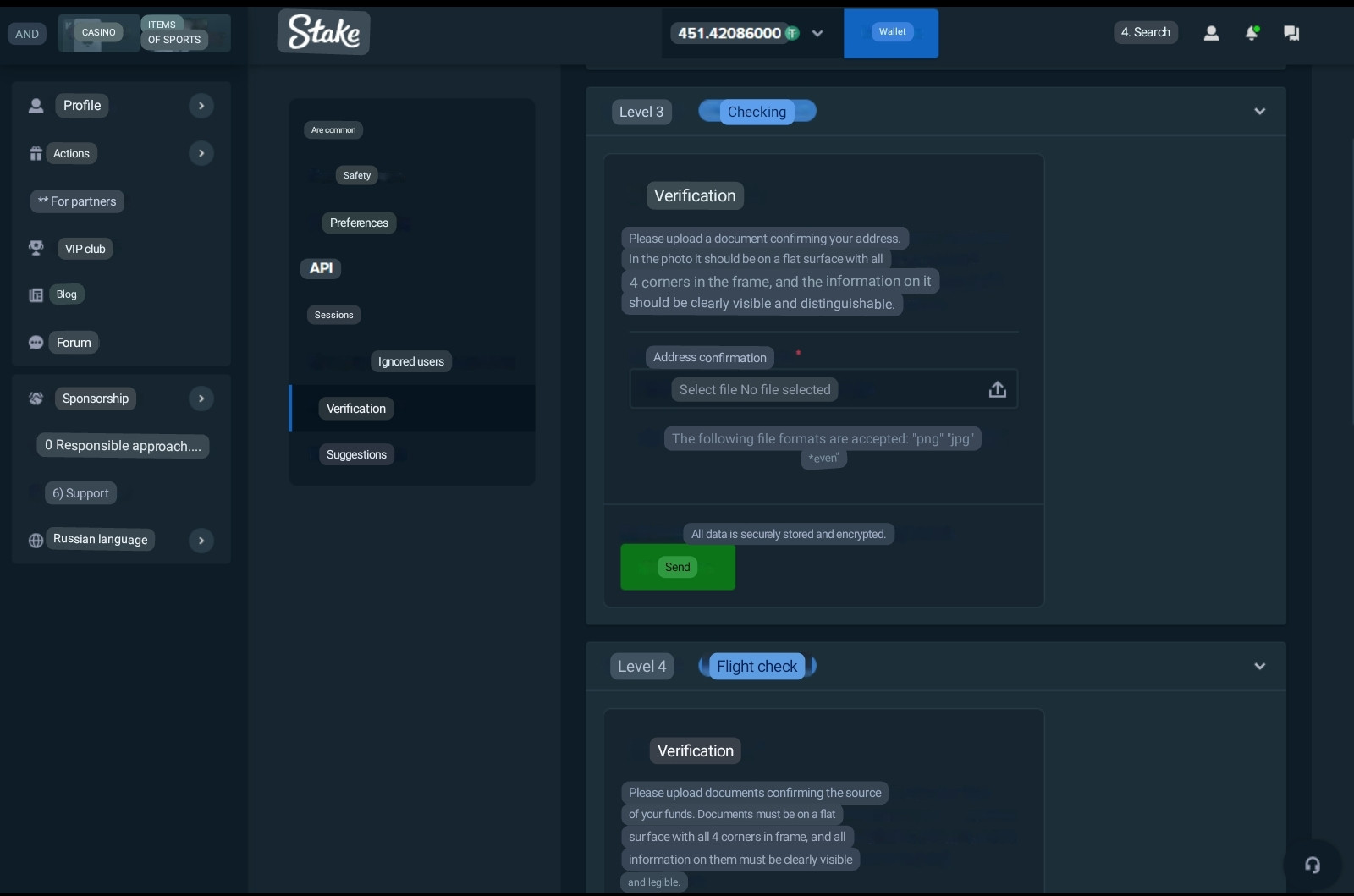This screenshot has width=1354, height=896.
Task: Open user account icon in header
Action: [1211, 33]
